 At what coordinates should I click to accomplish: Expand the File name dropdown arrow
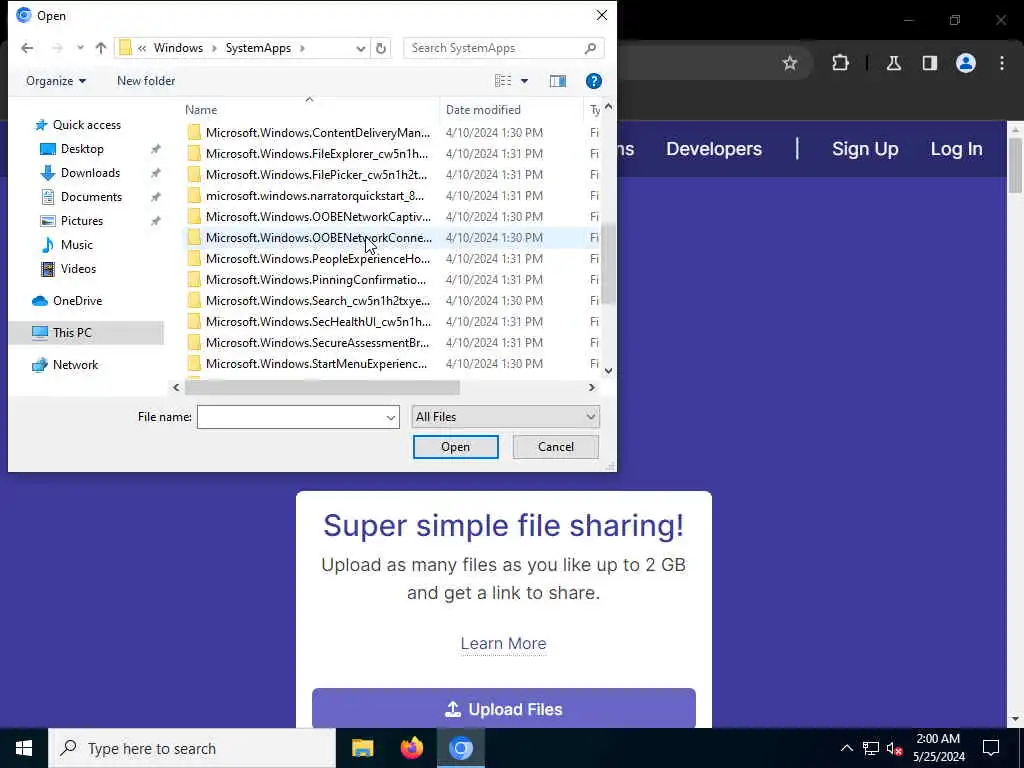click(x=391, y=417)
